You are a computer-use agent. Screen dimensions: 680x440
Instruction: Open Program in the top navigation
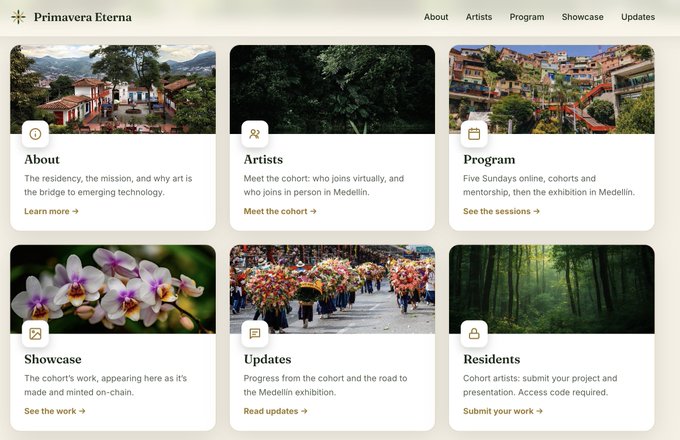527,17
